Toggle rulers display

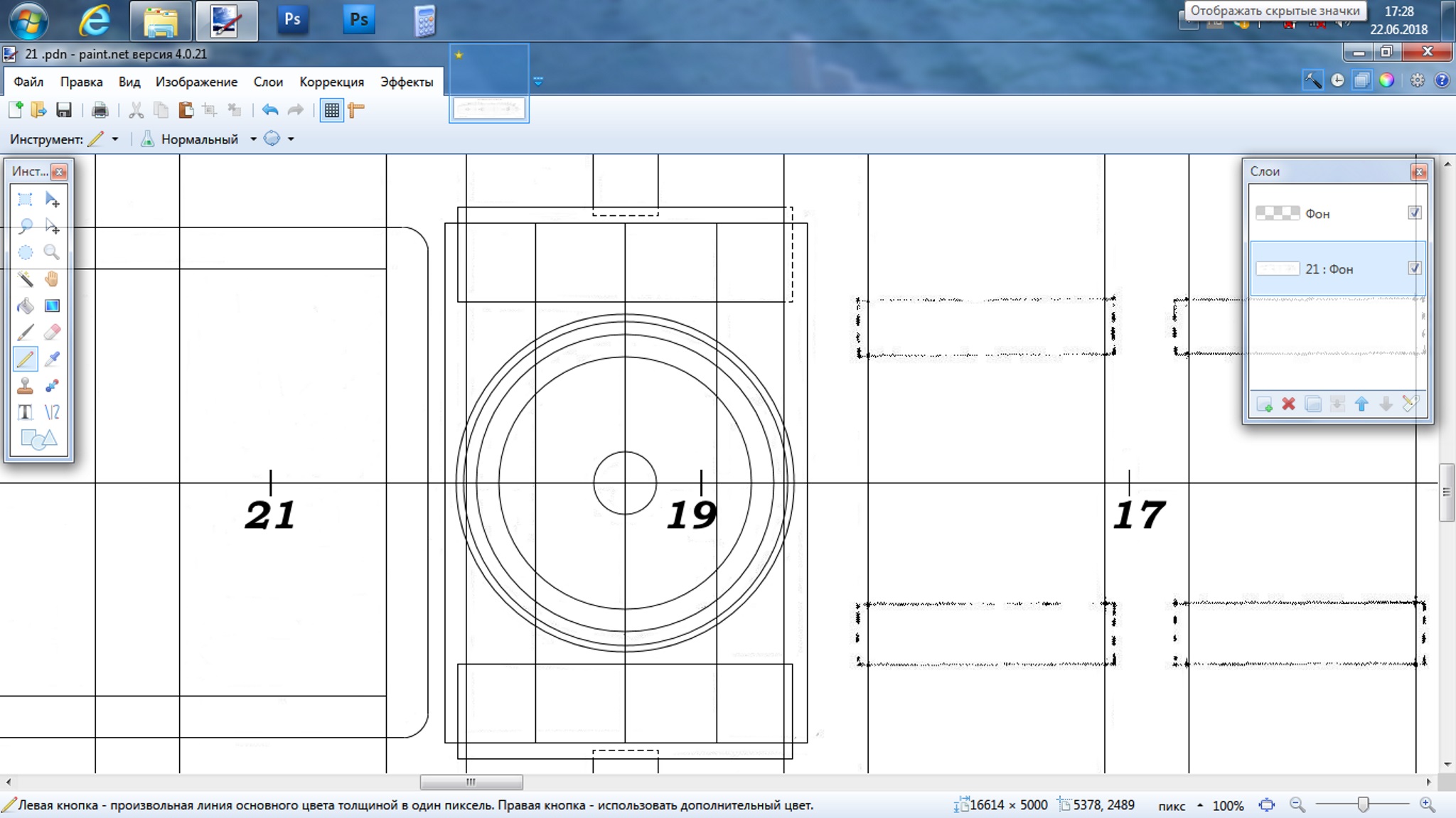356,110
